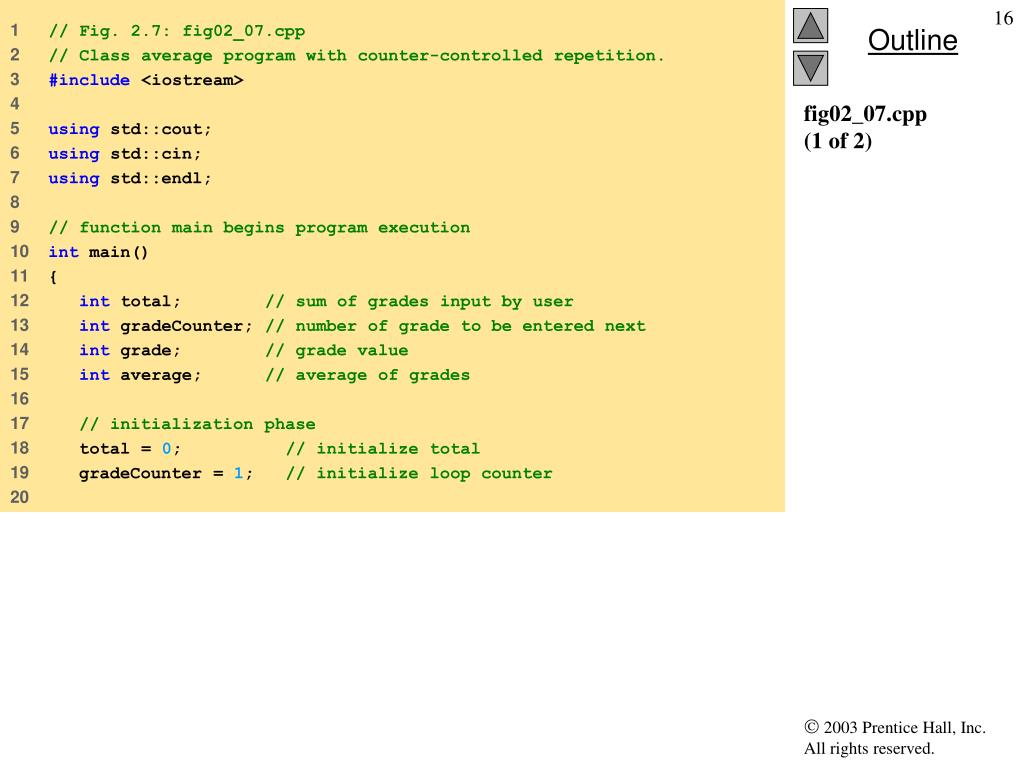Screen dimensions: 1024x768
Task: Click the '(1 of 2)' page indicator
Action: 837,141
